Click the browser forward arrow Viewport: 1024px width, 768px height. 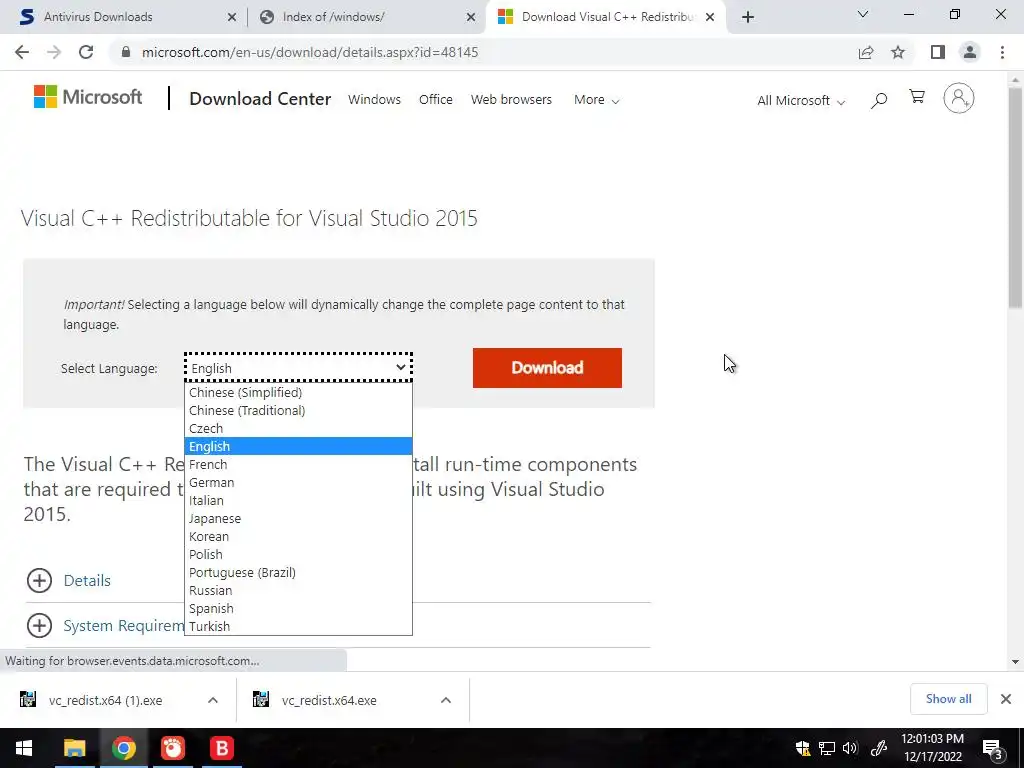click(54, 52)
